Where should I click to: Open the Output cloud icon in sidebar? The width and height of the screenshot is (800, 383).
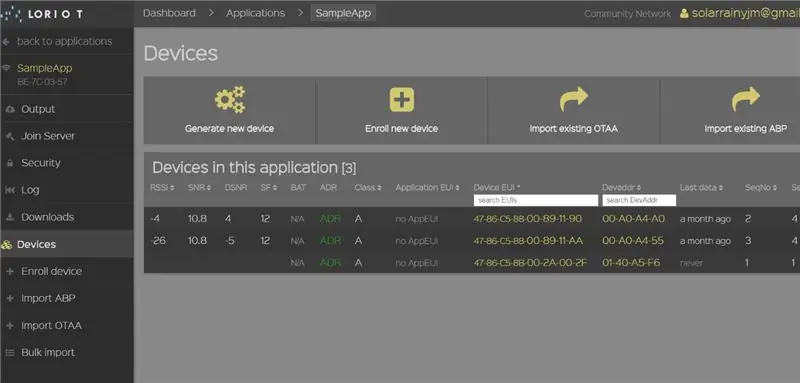tap(10, 110)
